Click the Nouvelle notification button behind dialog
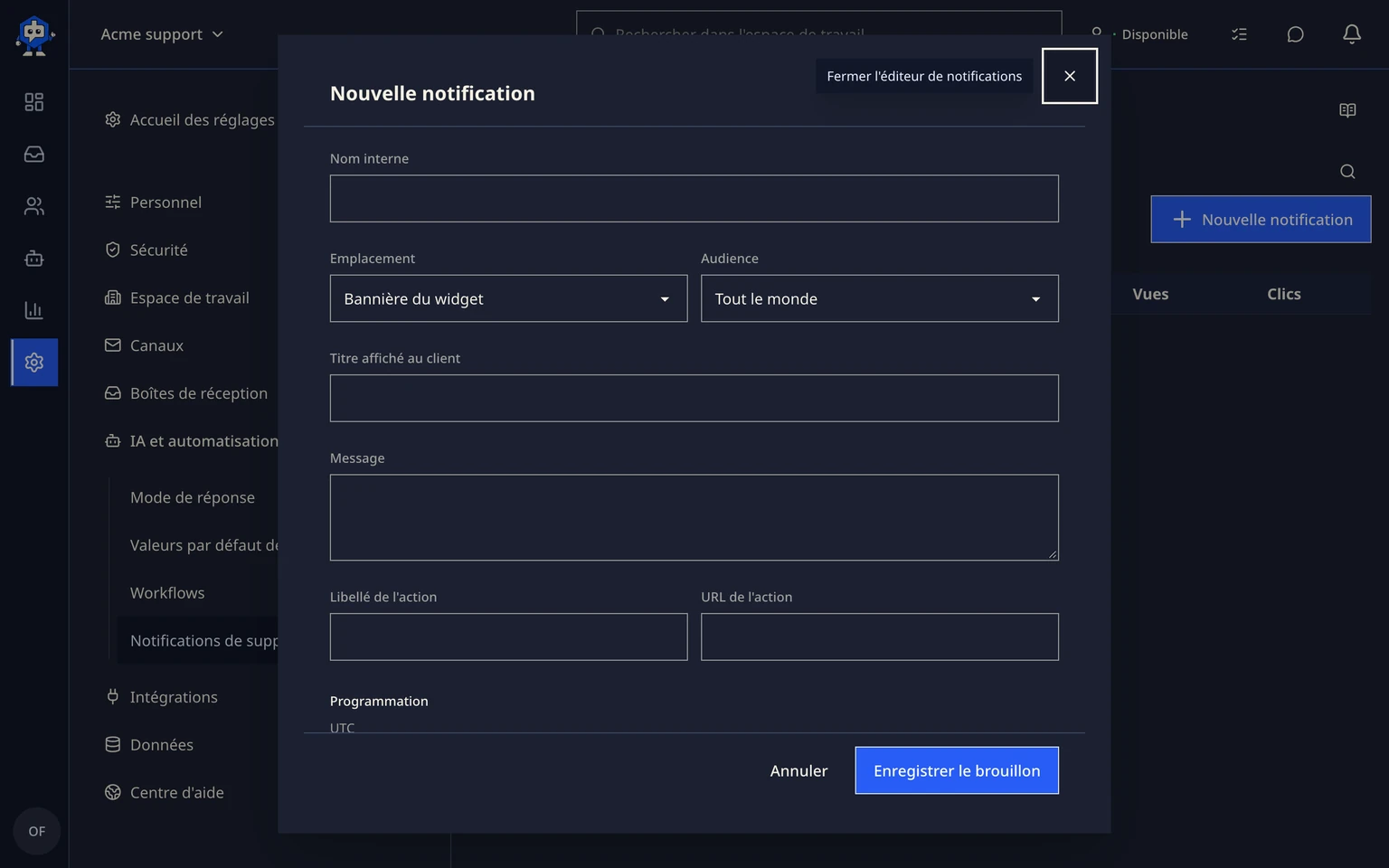The image size is (1389, 868). pos(1261,220)
